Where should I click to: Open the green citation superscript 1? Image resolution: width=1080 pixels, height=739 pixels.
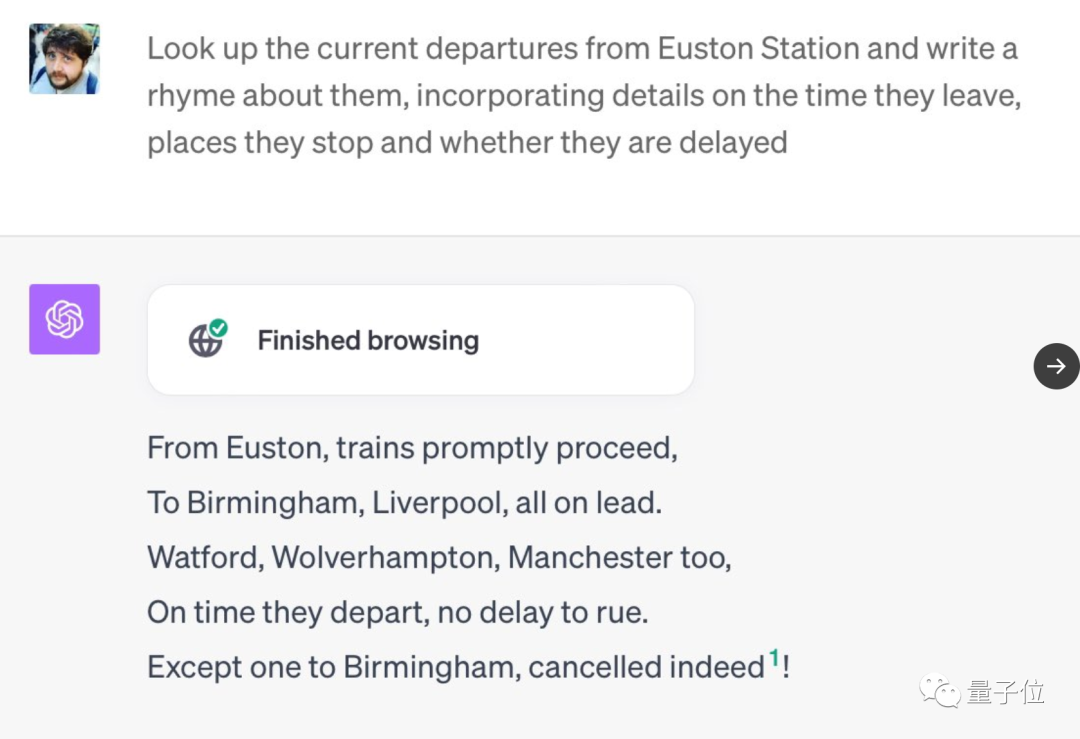tap(774, 658)
